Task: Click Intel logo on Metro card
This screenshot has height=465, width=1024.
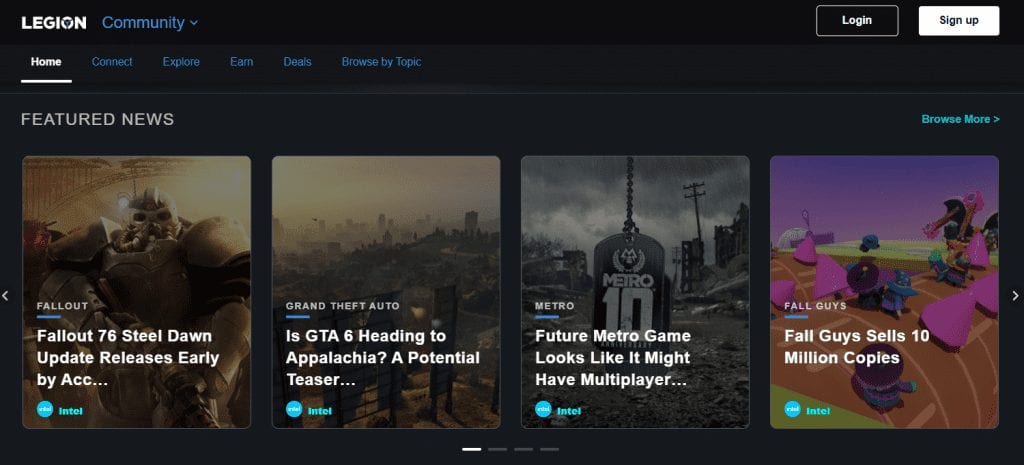Action: pyautogui.click(x=543, y=409)
